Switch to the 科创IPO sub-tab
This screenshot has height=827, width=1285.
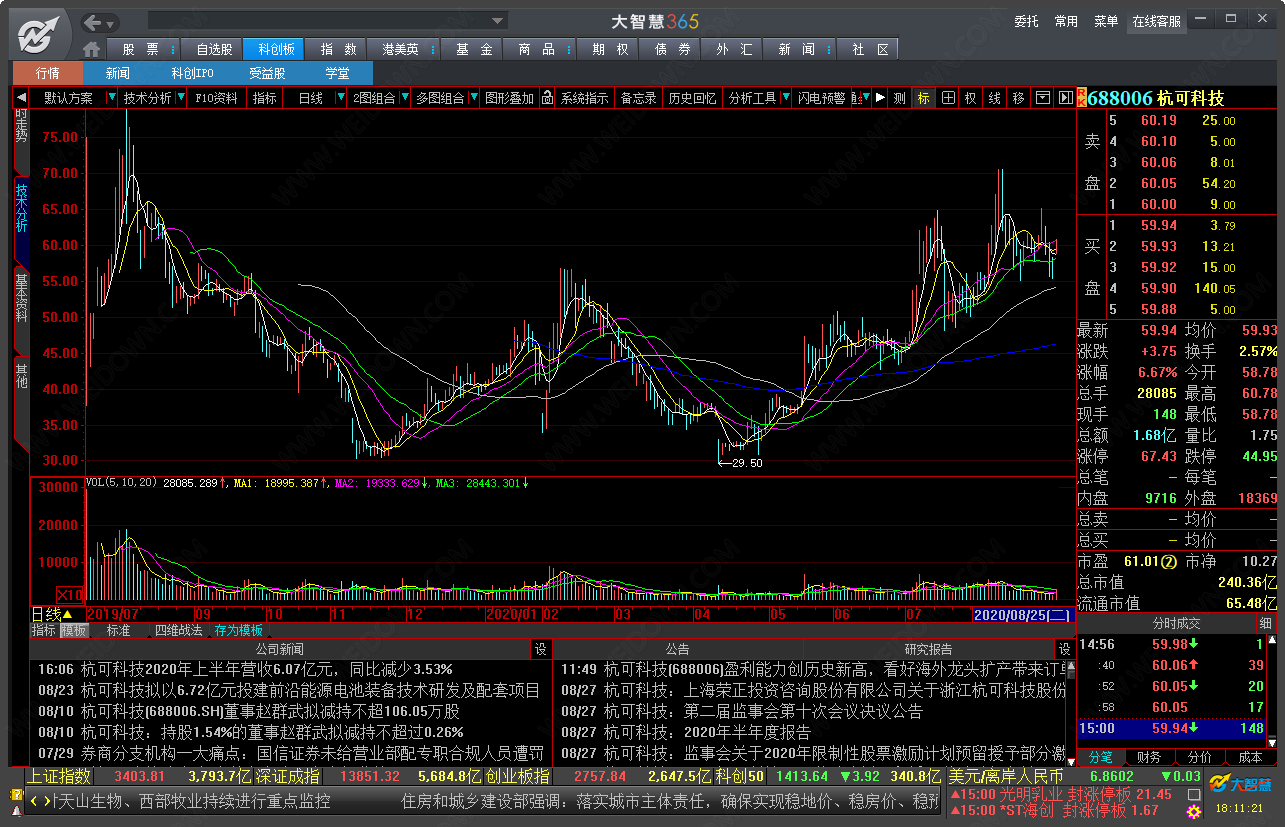click(192, 73)
